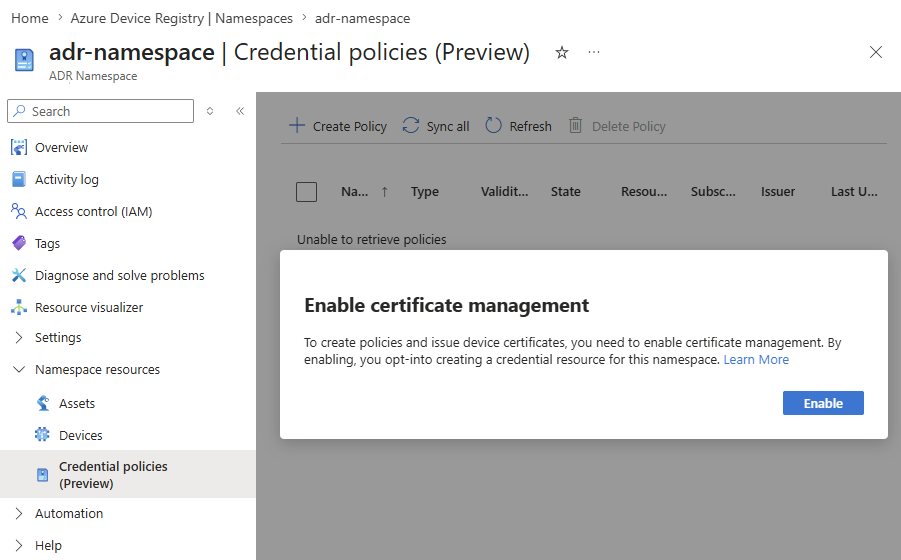Go to Azure Device Registry | Namespaces breadcrumb
The width and height of the screenshot is (901, 560).
click(182, 18)
